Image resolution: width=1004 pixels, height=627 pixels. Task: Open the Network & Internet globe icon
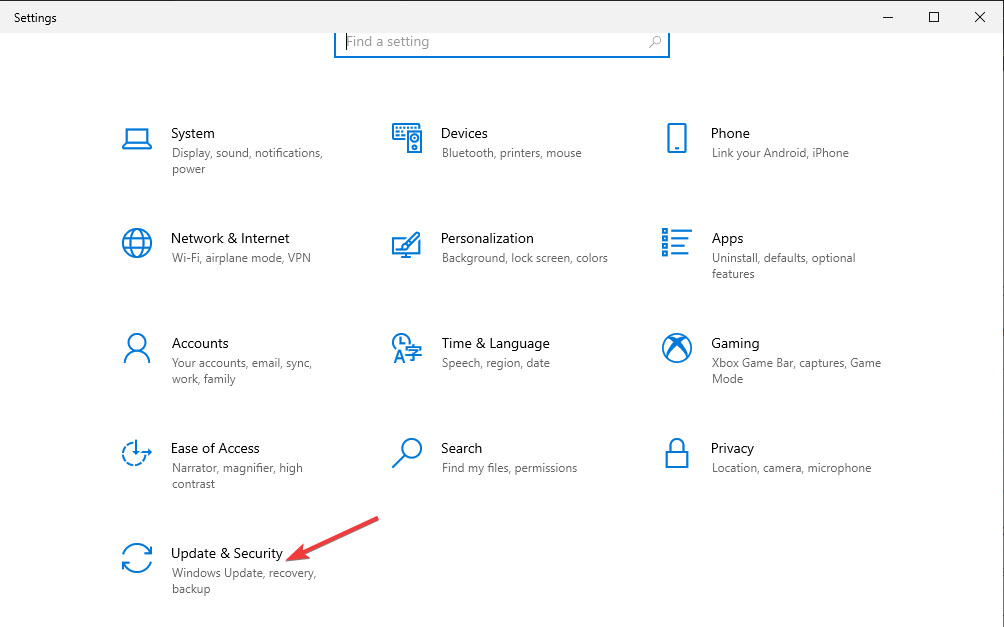pos(137,243)
